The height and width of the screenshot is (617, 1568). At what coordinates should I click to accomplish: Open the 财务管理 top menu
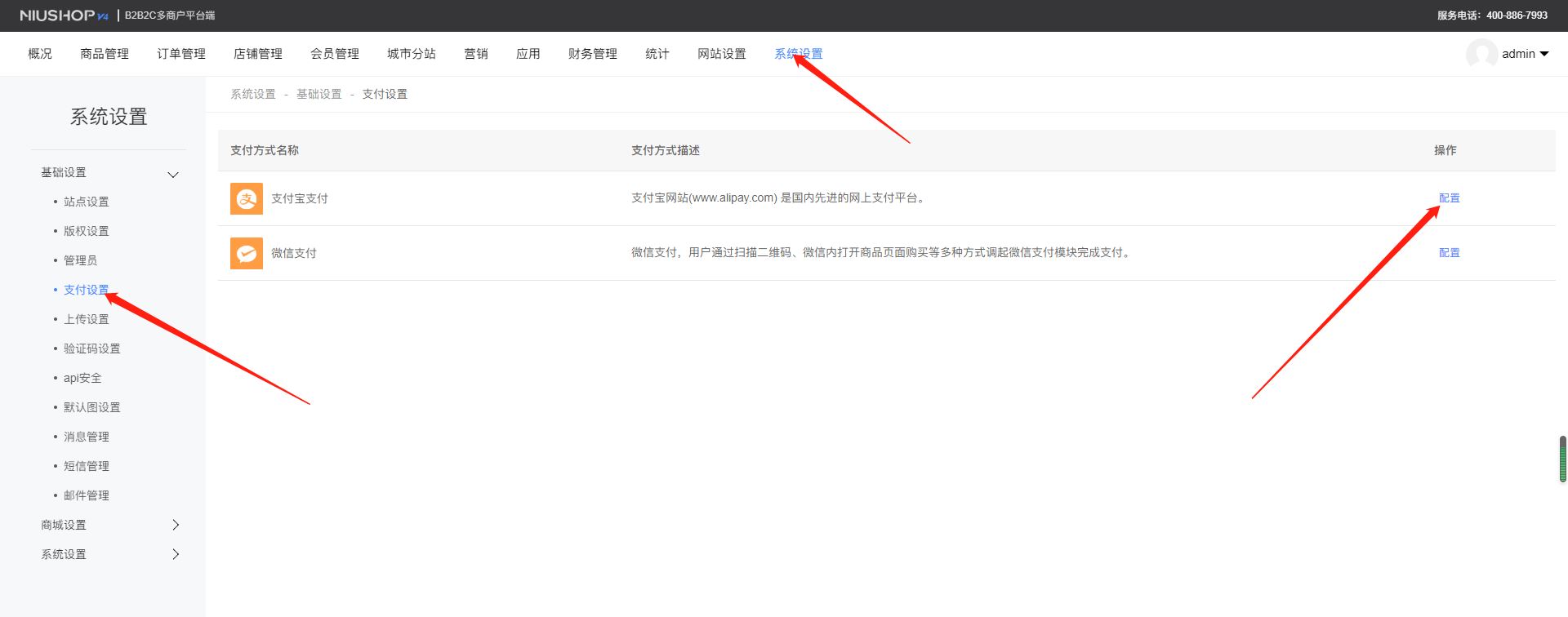click(x=593, y=54)
